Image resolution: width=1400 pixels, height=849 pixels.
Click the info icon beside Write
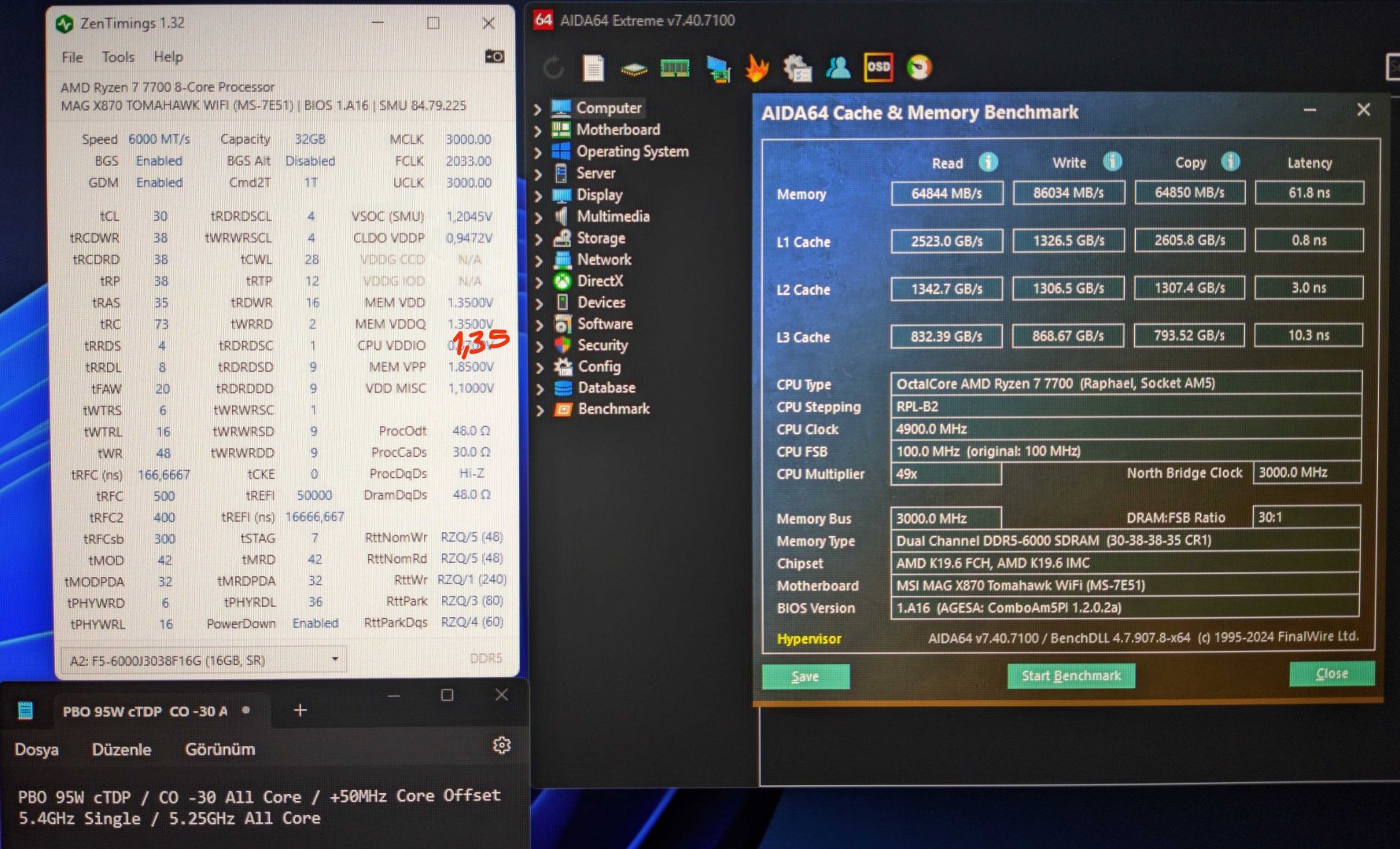[x=1112, y=161]
